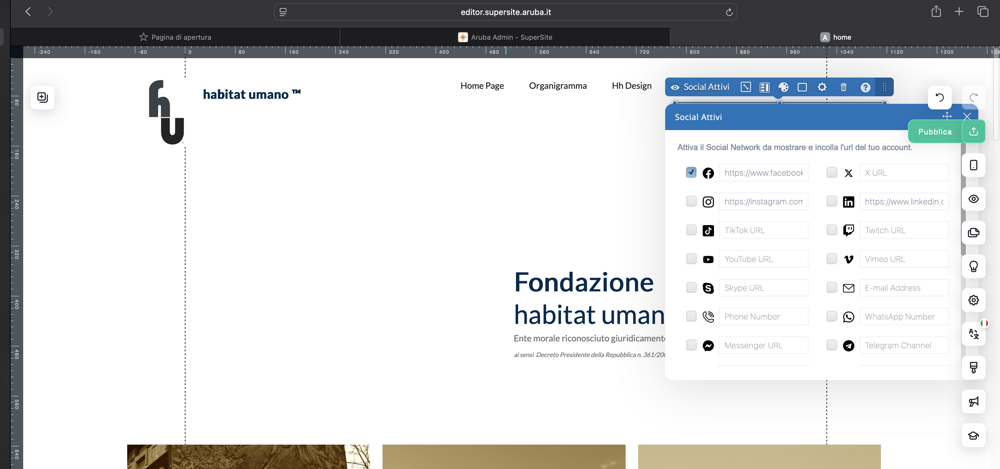Viewport: 1000px width, 469px height.
Task: Enable the Vimeo checkbox
Action: click(x=832, y=258)
